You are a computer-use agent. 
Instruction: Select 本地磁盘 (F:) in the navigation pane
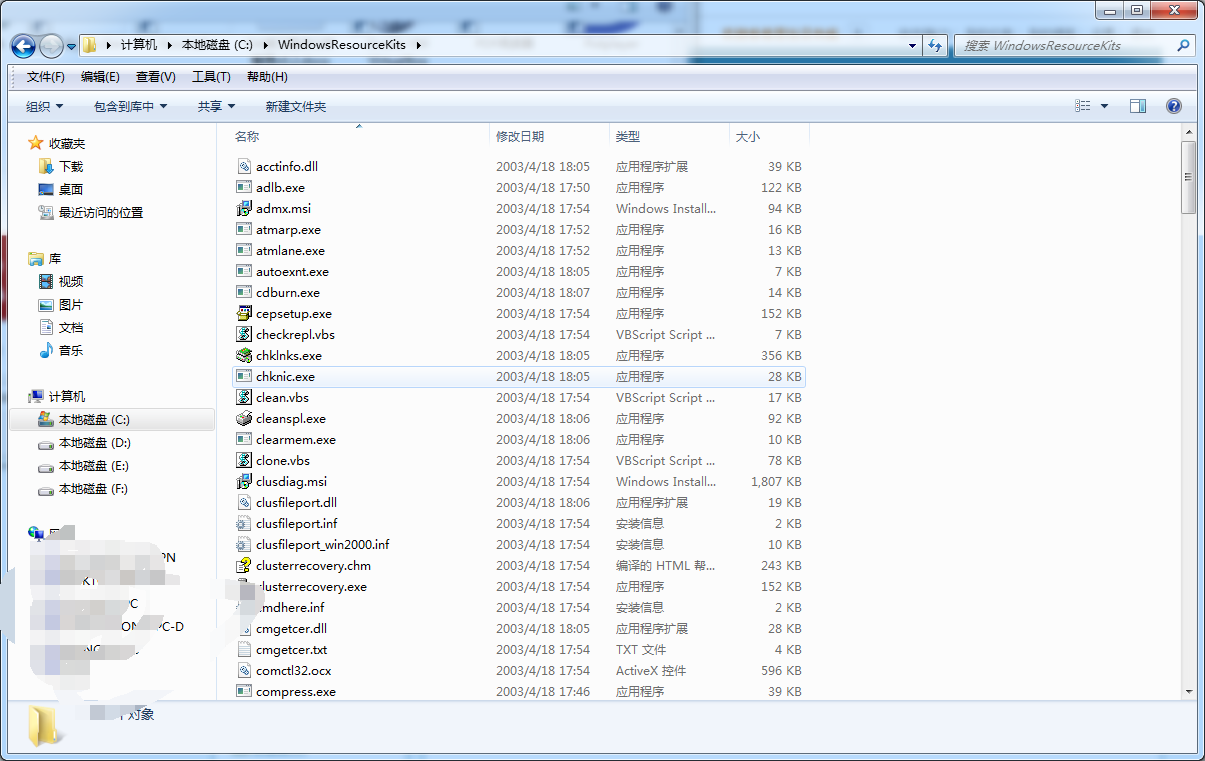pyautogui.click(x=94, y=489)
